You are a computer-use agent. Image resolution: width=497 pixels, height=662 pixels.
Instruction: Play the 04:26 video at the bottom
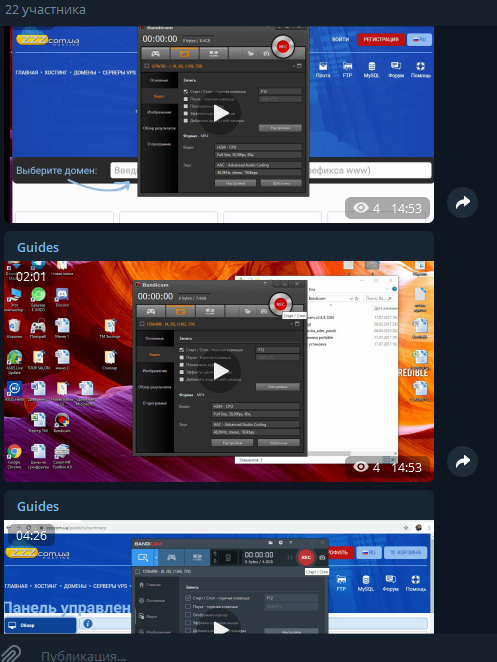[x=219, y=626]
